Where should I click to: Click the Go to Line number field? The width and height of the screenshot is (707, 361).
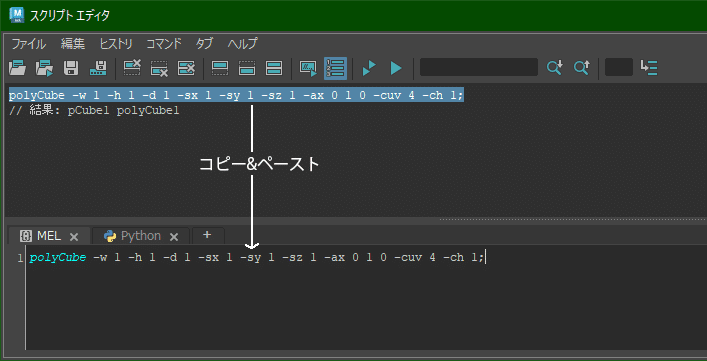click(x=619, y=67)
